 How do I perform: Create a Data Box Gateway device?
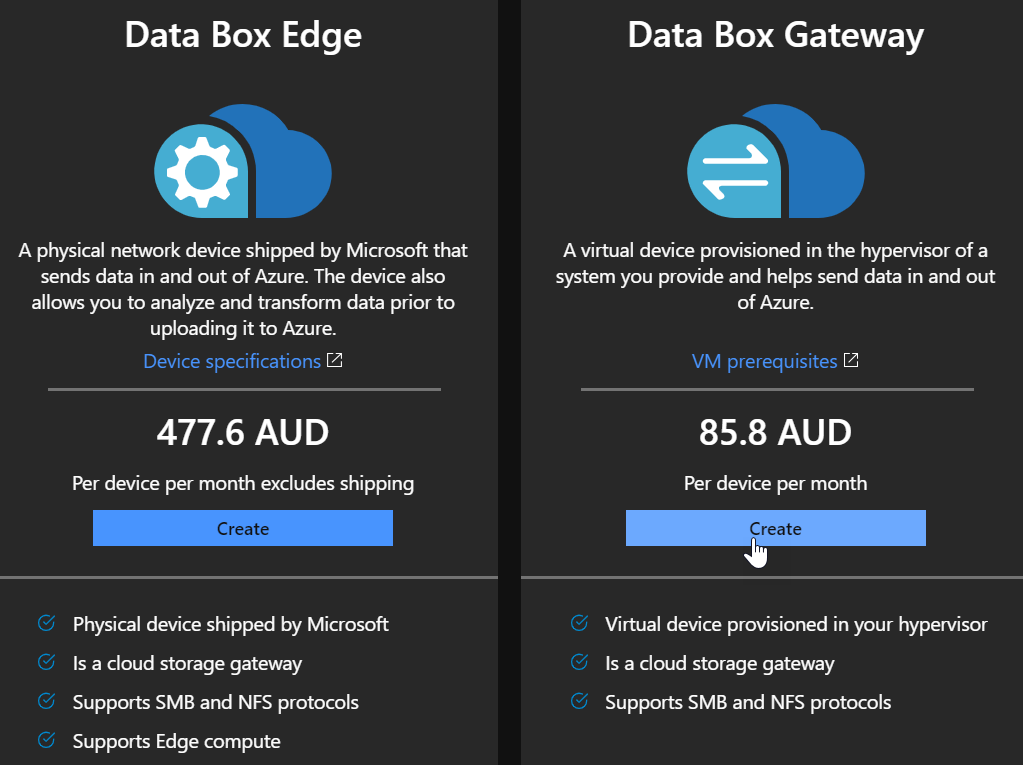775,528
